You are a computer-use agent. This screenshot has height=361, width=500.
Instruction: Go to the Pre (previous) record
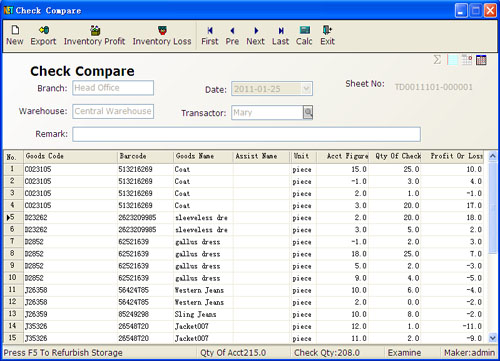232,35
